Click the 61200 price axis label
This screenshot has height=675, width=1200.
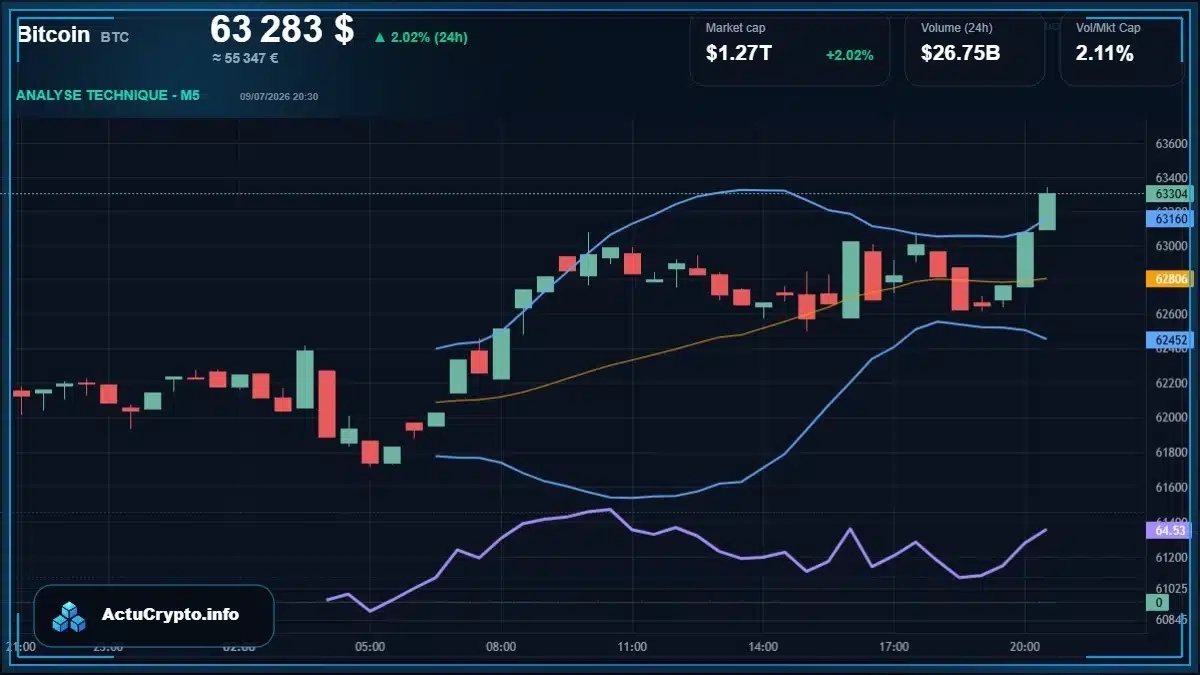(1171, 557)
